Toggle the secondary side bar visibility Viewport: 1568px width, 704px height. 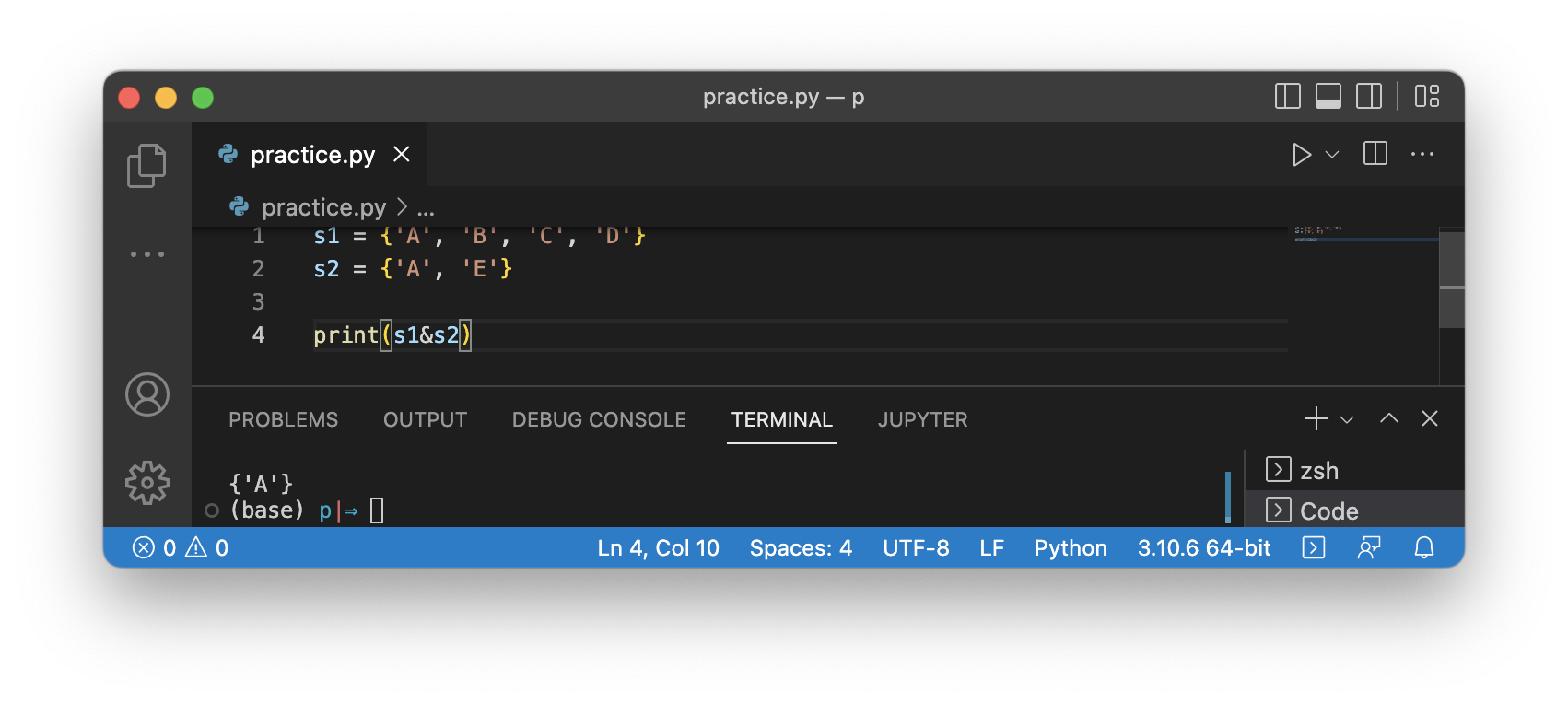(1368, 96)
